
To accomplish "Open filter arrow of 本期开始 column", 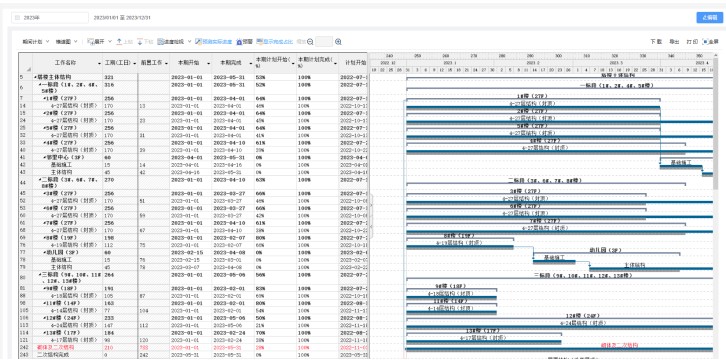I will pyautogui.click(x=208, y=63).
